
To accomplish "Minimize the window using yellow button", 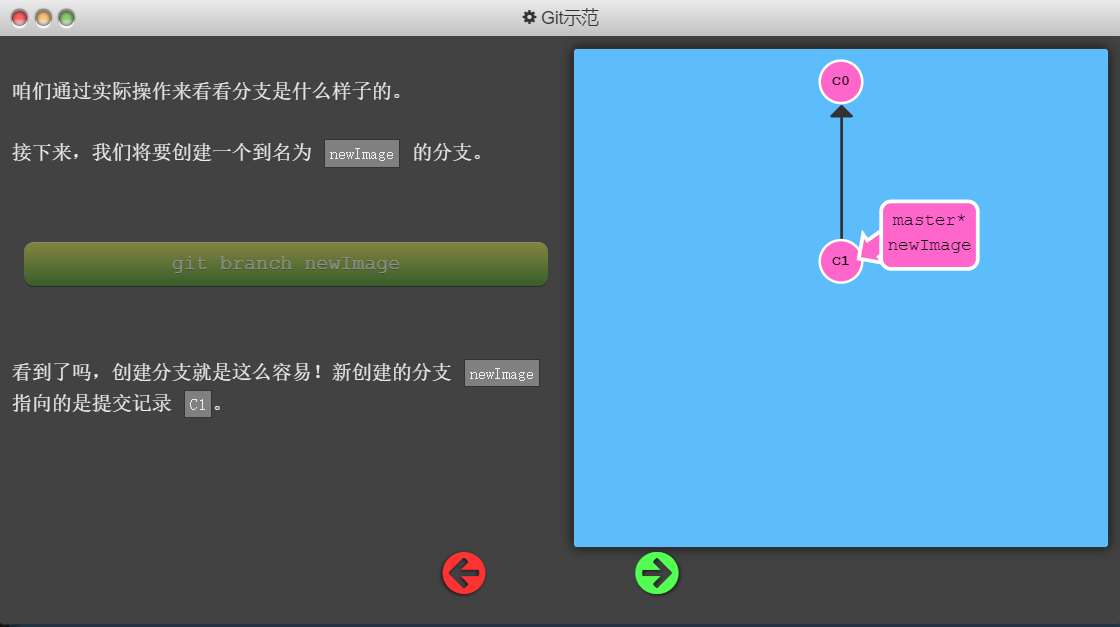I will [x=43, y=18].
